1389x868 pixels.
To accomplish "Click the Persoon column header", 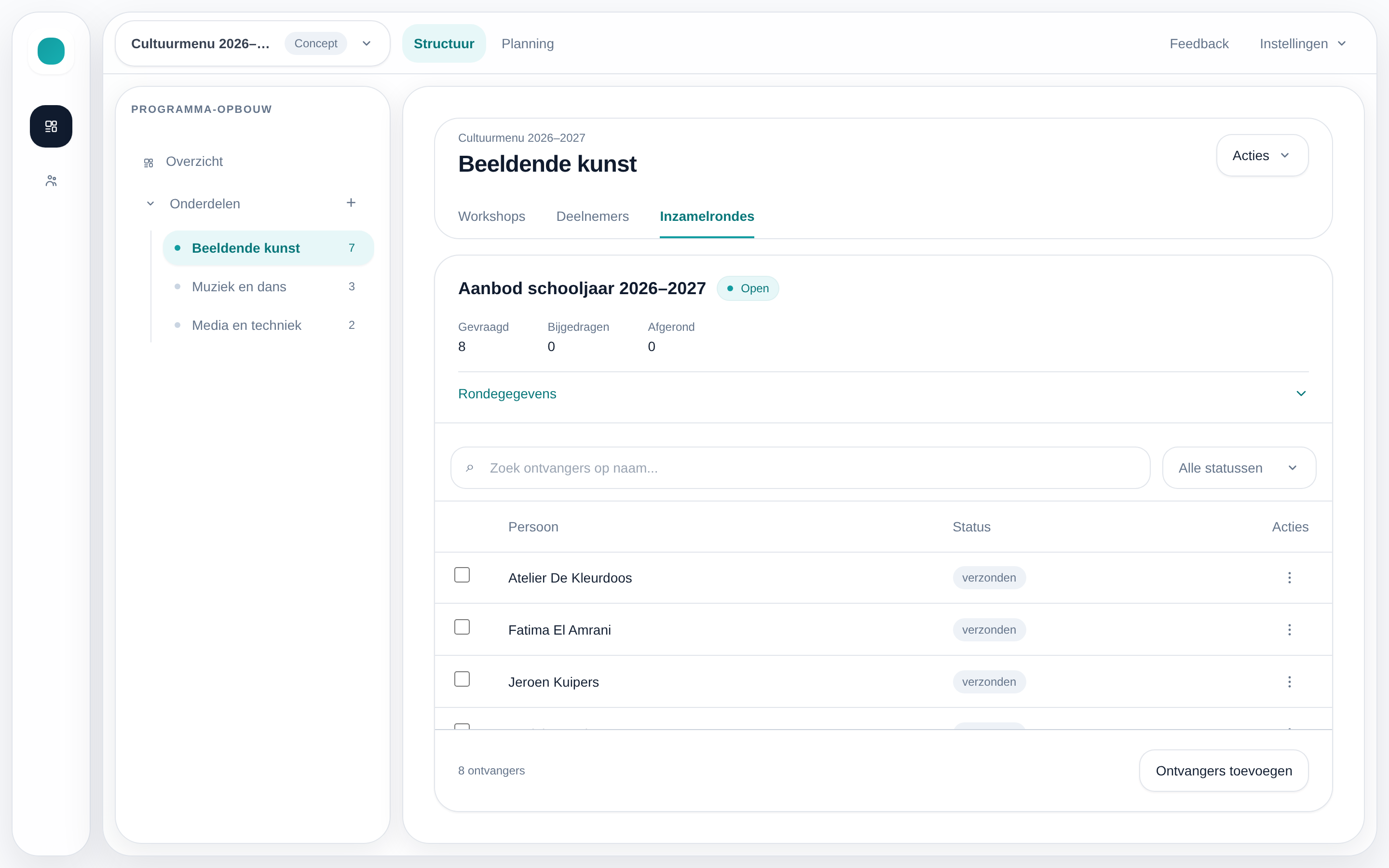I will point(533,527).
